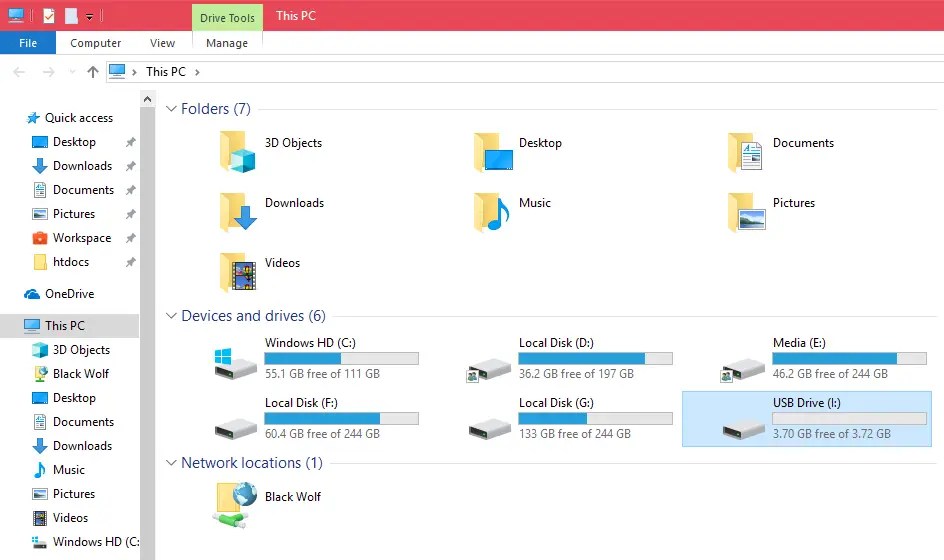Select Workspace in Quick access
The width and height of the screenshot is (944, 560).
coord(81,238)
